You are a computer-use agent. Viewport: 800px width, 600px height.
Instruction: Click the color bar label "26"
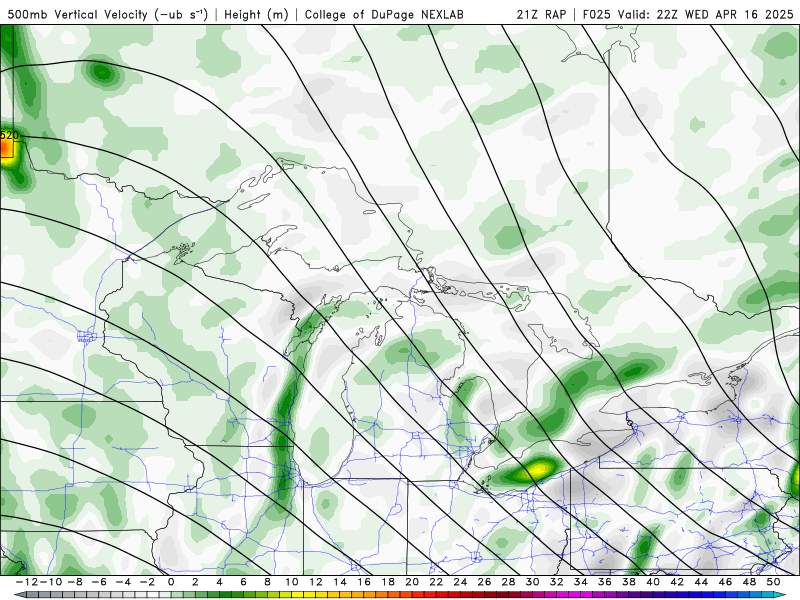coord(484,582)
